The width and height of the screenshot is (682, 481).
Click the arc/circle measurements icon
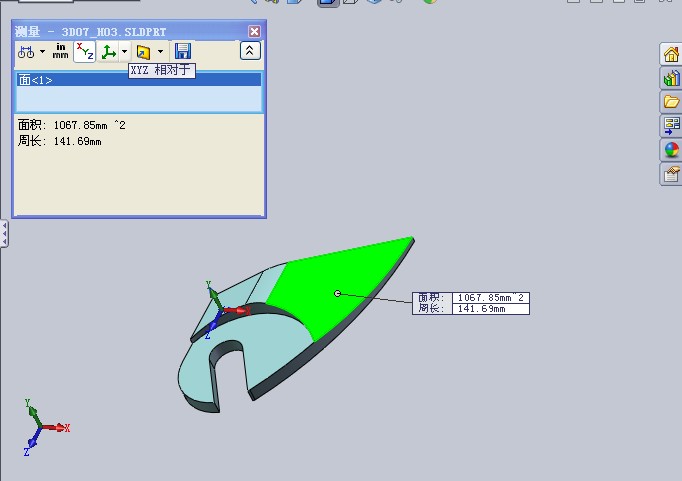click(x=26, y=51)
